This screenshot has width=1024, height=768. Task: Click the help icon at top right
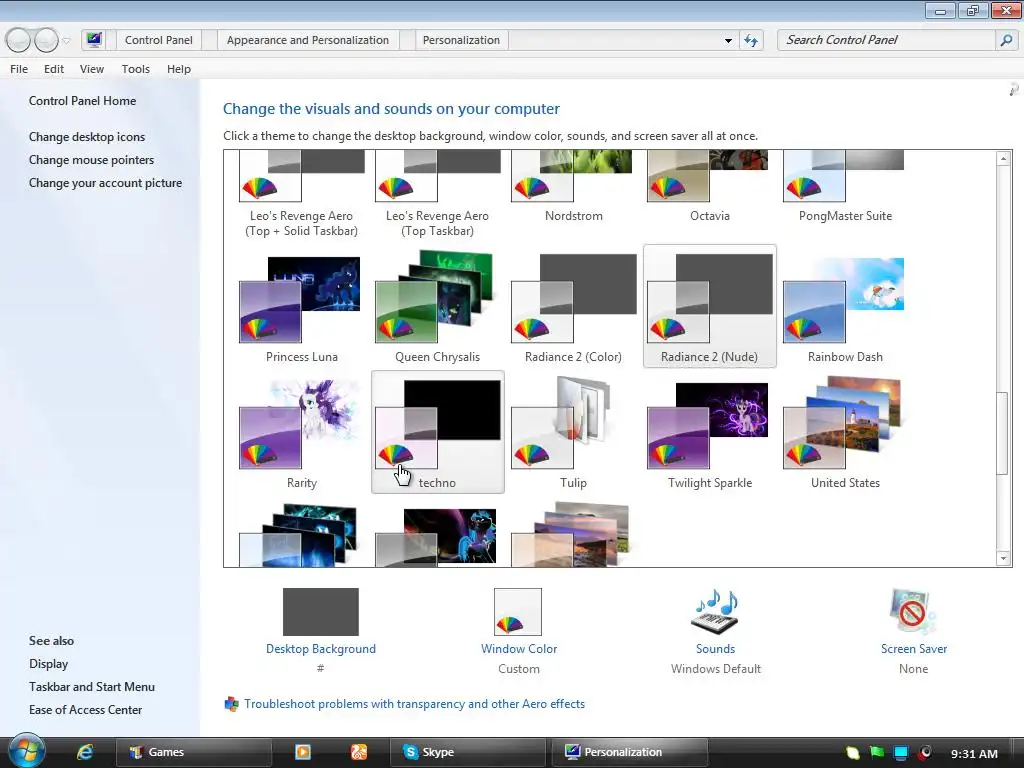tap(1014, 89)
